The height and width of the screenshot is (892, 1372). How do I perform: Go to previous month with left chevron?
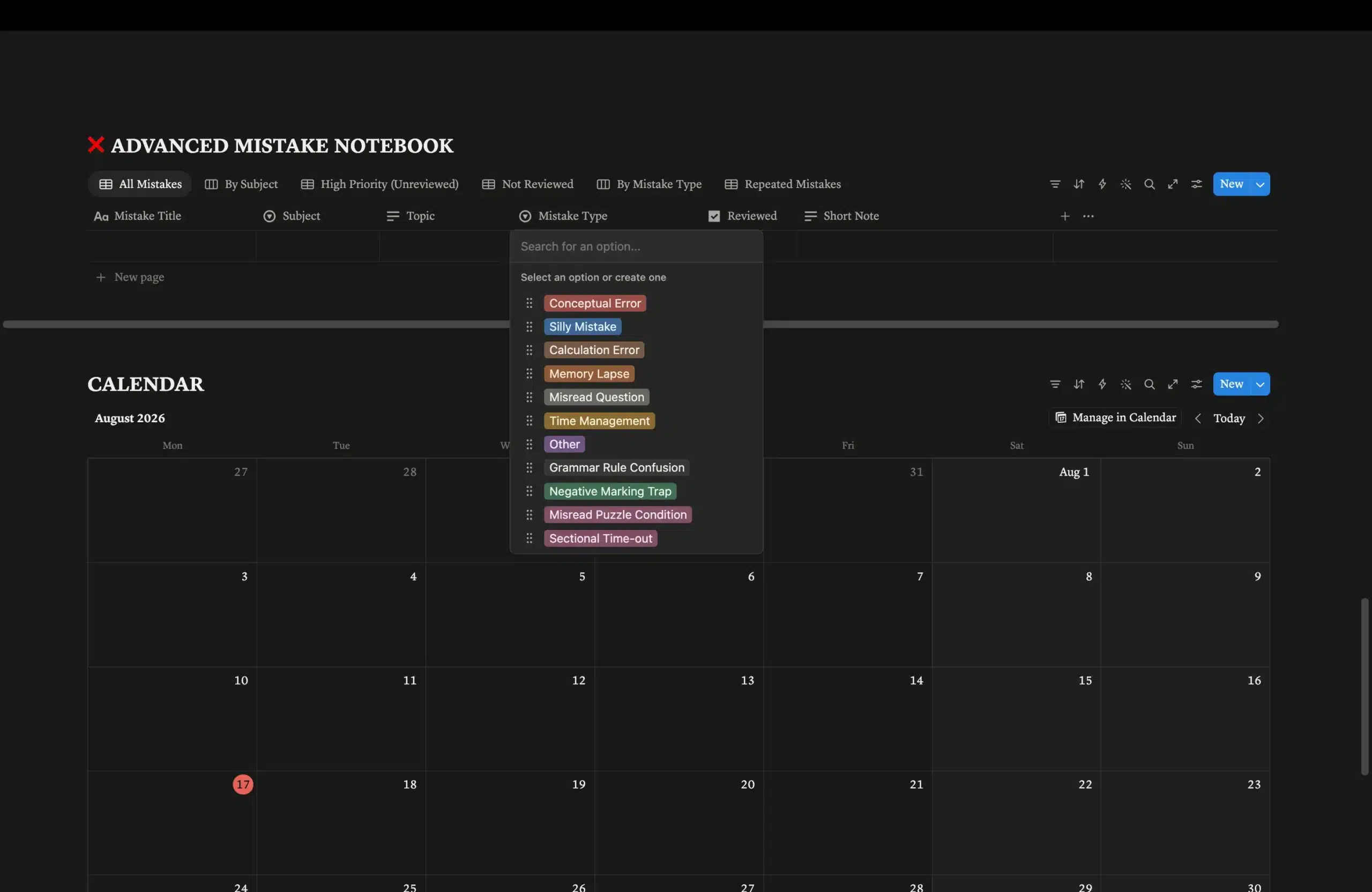[x=1197, y=418]
